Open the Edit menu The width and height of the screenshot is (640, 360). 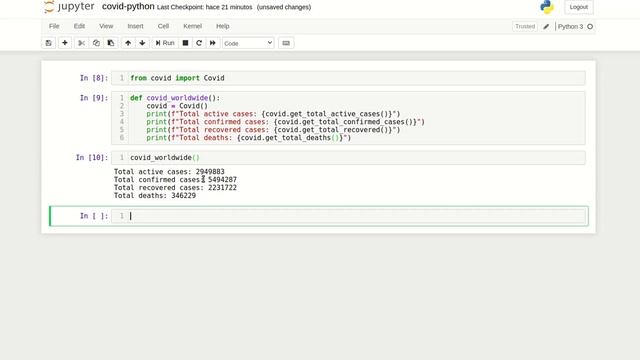(x=79, y=26)
